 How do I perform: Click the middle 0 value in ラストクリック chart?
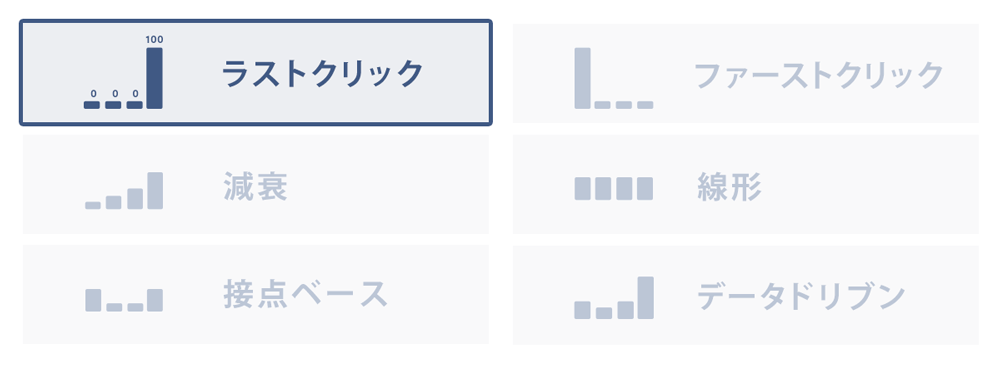tap(114, 94)
